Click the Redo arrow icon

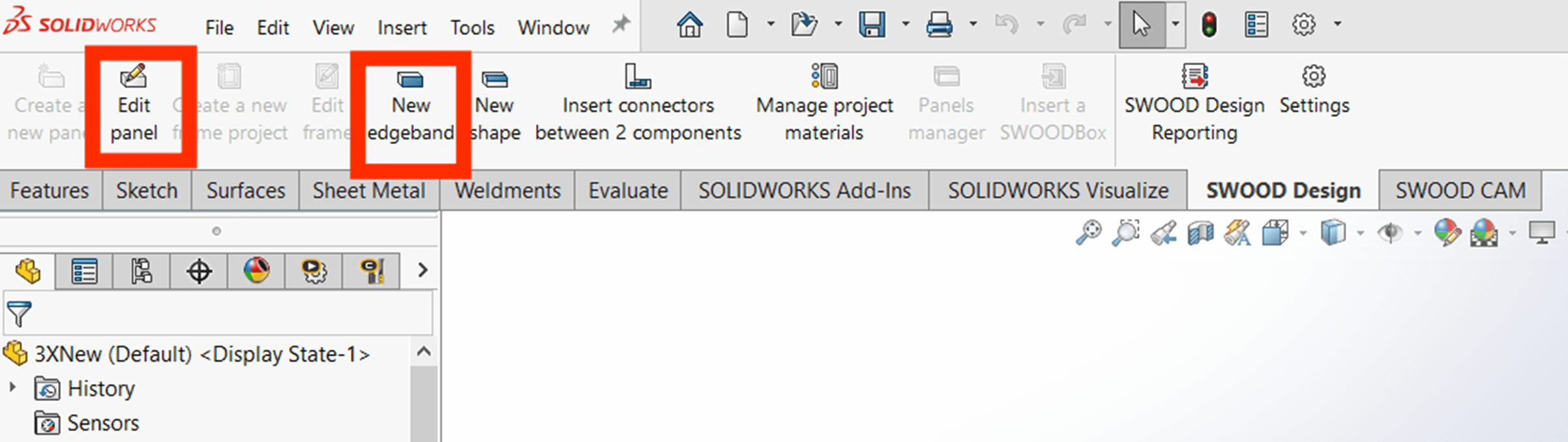click(x=1074, y=25)
